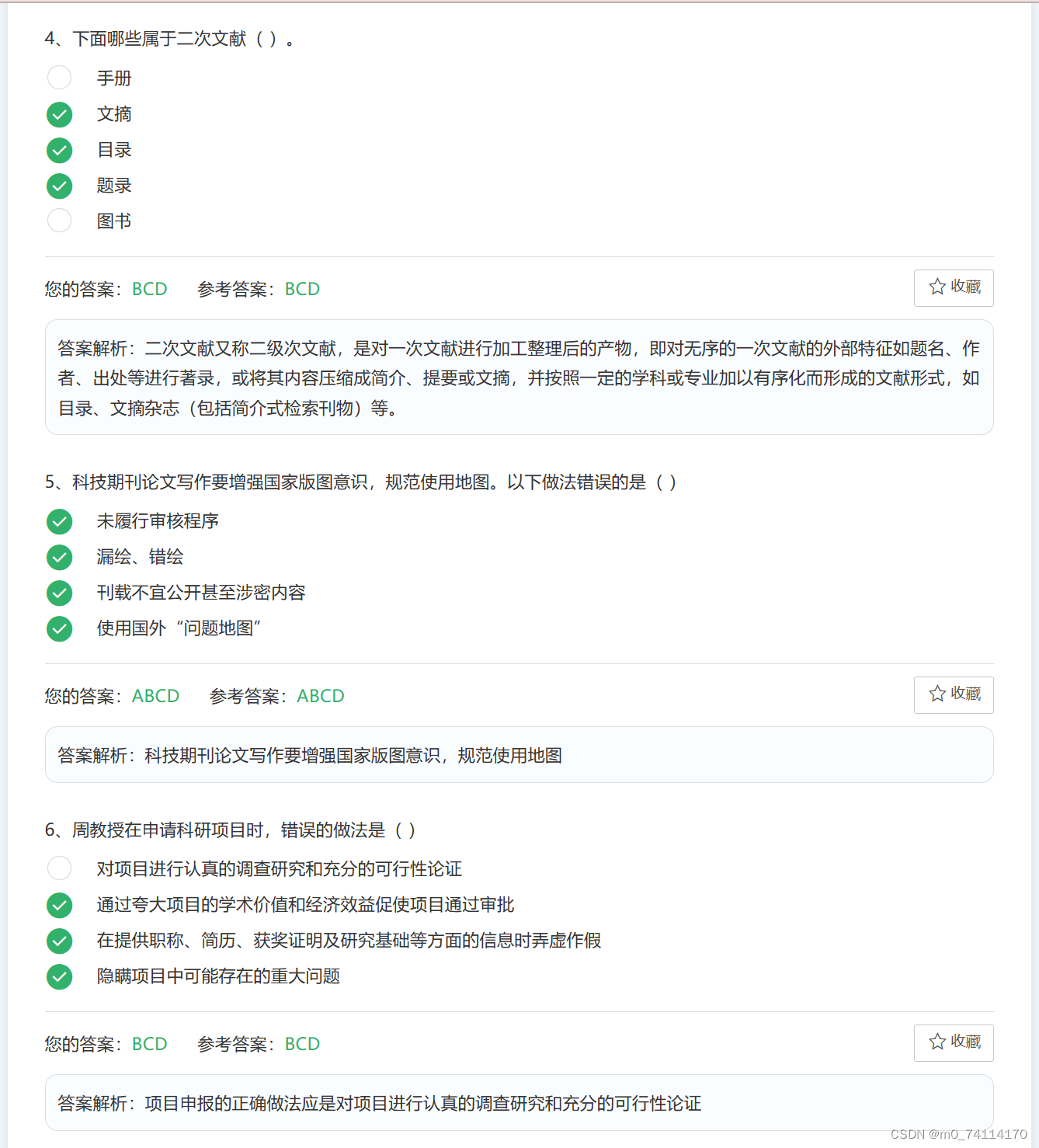Select the unchecked option 手册
The image size is (1039, 1148).
pos(60,78)
